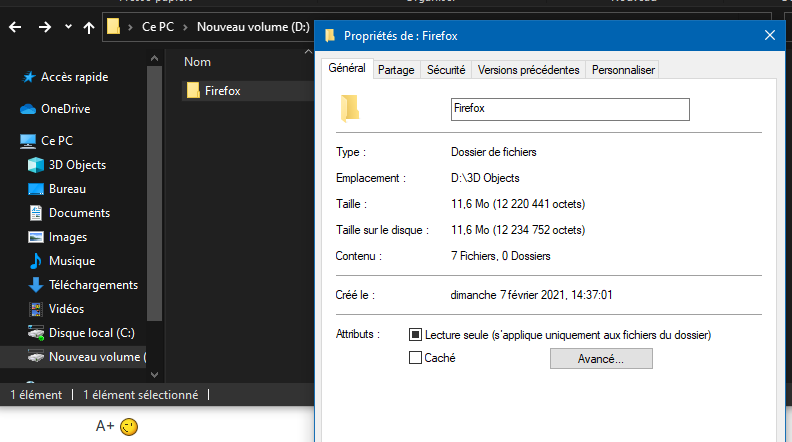Open the Disque local (C:) drive icon
Image resolution: width=792 pixels, height=442 pixels.
[x=36, y=333]
